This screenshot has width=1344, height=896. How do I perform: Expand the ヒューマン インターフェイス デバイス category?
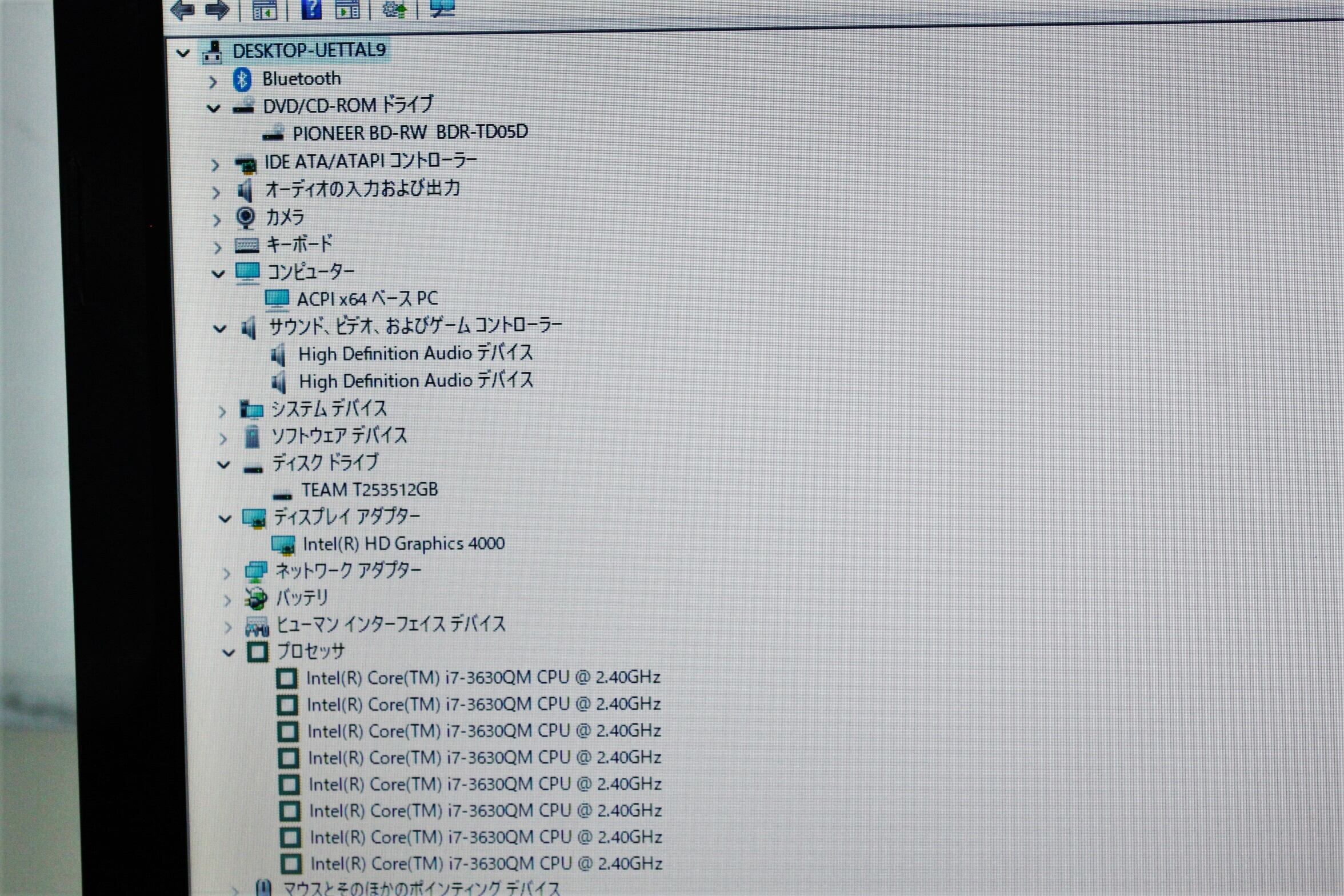228,627
